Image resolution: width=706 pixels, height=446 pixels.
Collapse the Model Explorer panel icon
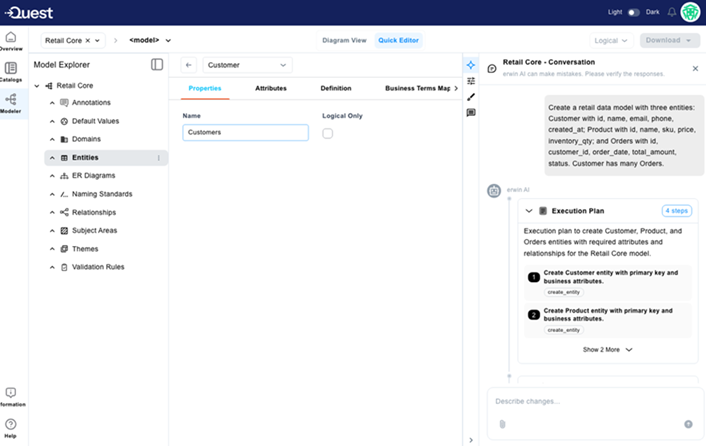[157, 64]
